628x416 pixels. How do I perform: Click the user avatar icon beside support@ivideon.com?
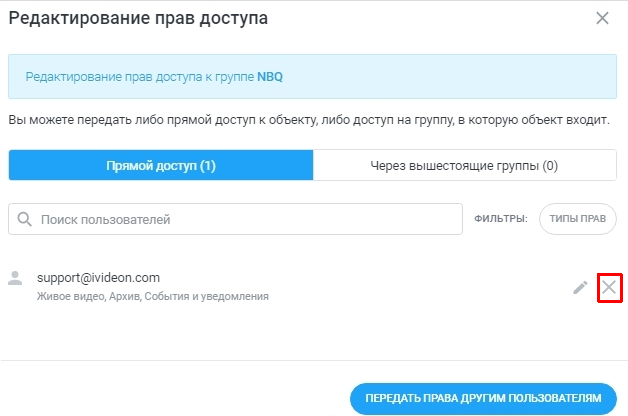(15, 278)
